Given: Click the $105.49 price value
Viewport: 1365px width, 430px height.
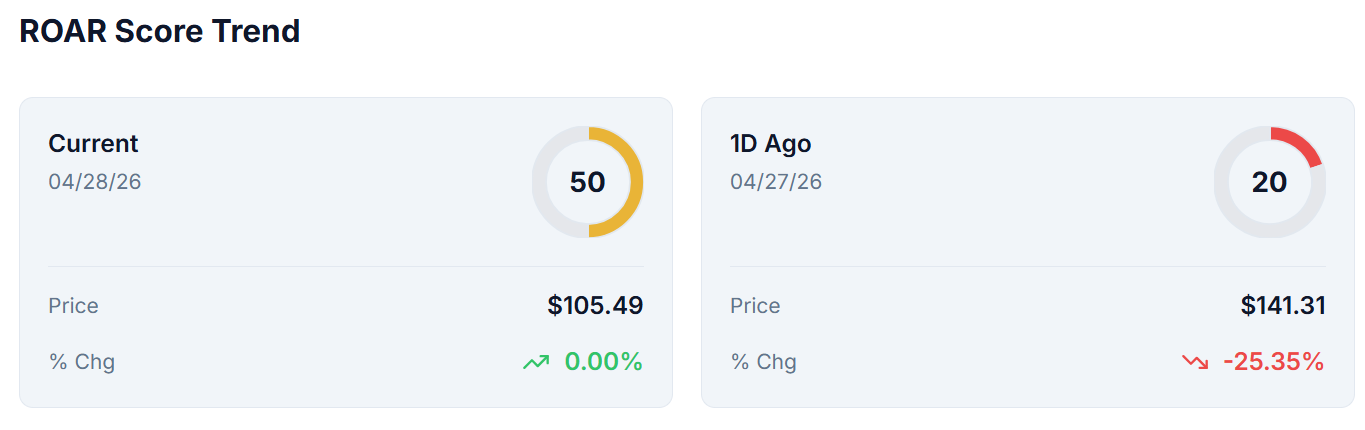Looking at the screenshot, I should point(595,306).
